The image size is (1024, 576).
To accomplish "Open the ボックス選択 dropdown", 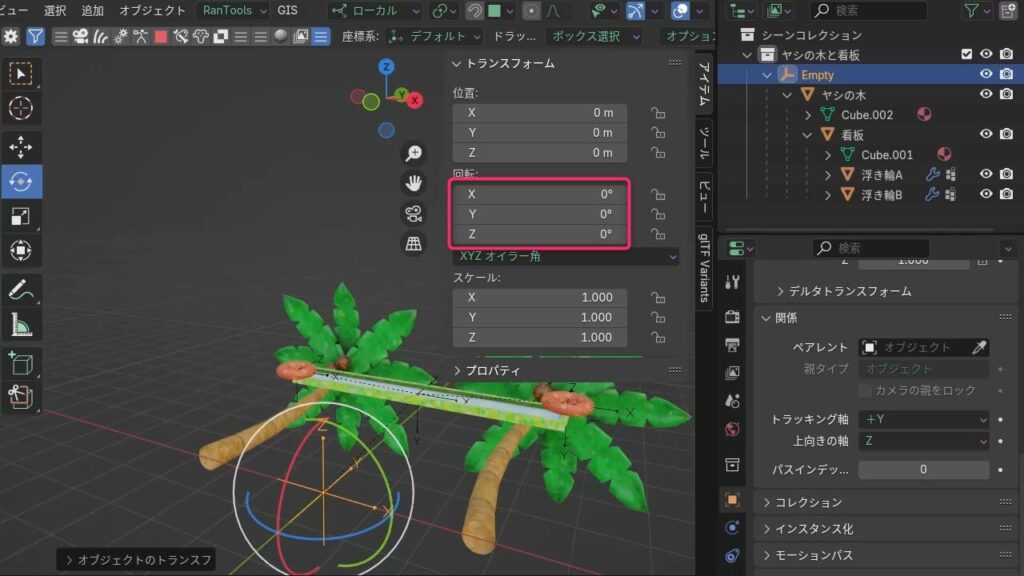I will pyautogui.click(x=594, y=37).
